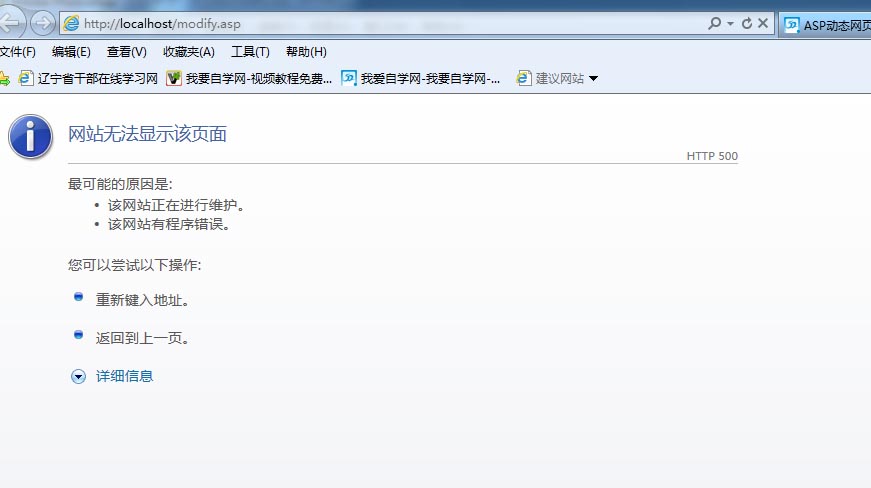Image resolution: width=871 pixels, height=488 pixels.
Task: Open the 编辑(E) menu
Action: [71, 52]
